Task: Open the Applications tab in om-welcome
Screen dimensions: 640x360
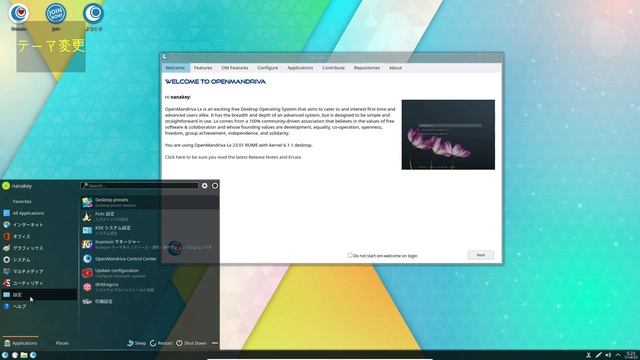Action: coord(300,68)
